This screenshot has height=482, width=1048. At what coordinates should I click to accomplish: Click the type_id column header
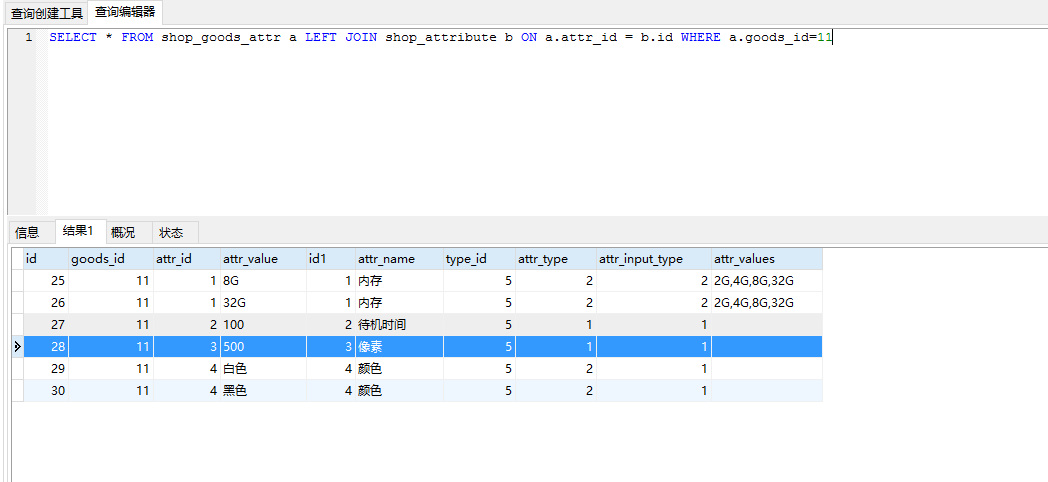tap(466, 259)
